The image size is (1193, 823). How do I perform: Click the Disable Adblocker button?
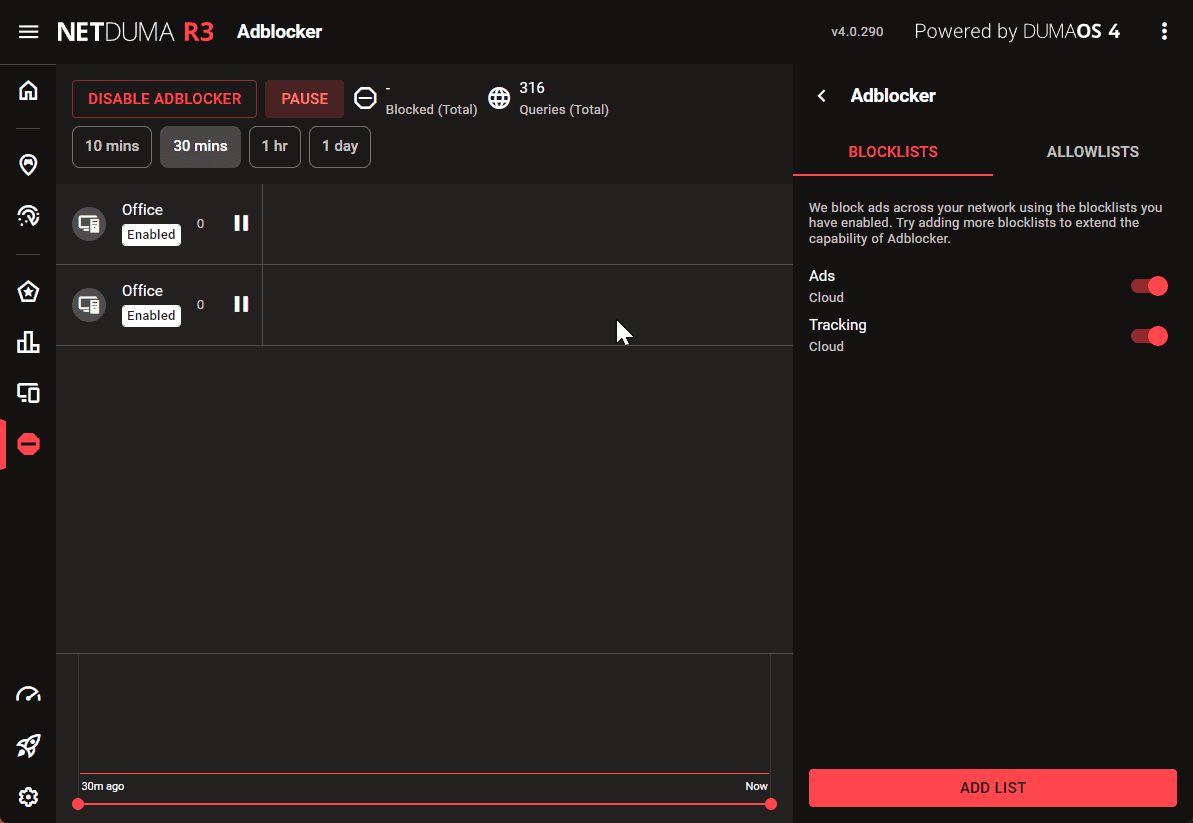click(x=164, y=99)
